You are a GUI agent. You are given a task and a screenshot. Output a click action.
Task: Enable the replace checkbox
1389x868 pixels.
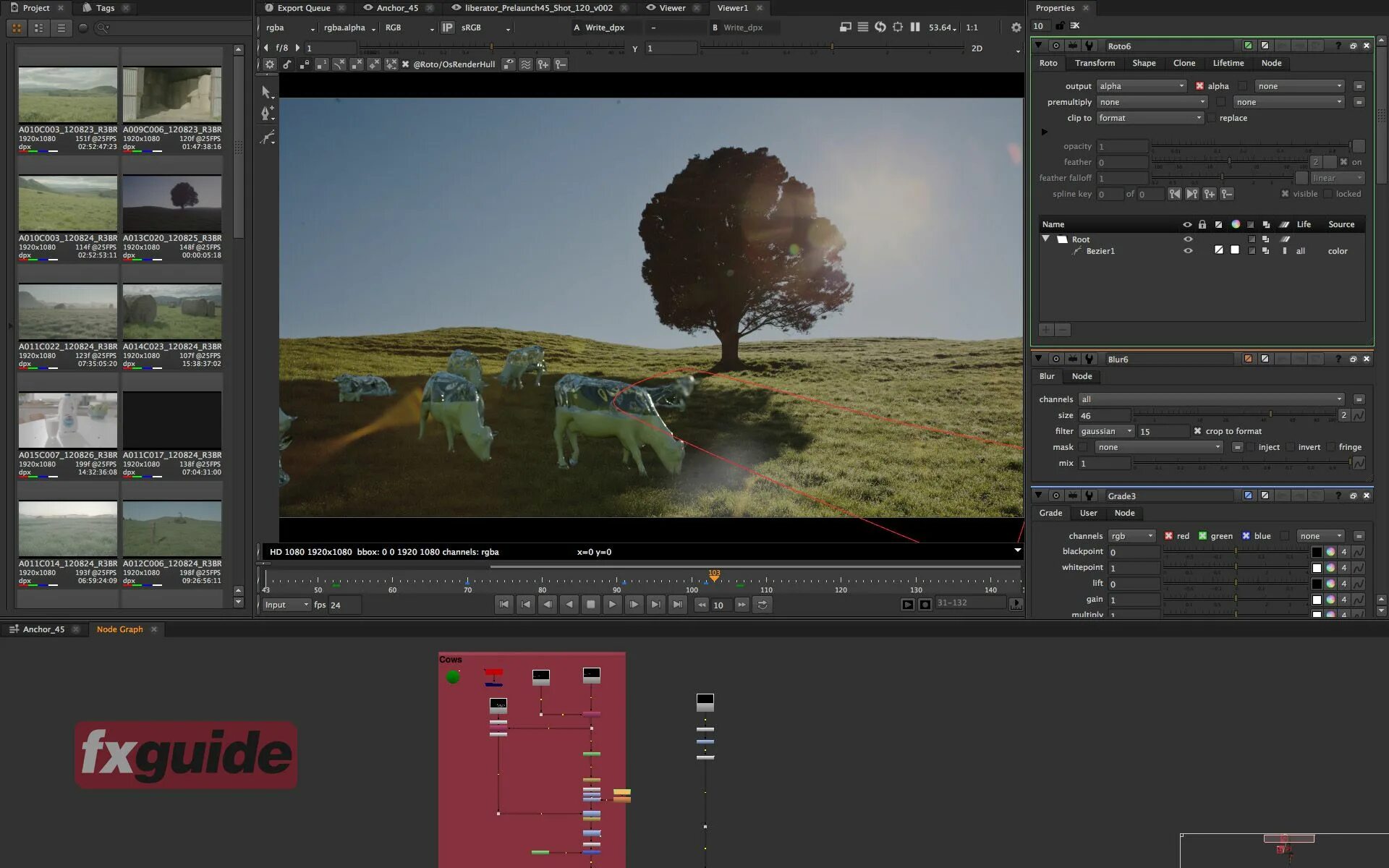(x=1212, y=118)
